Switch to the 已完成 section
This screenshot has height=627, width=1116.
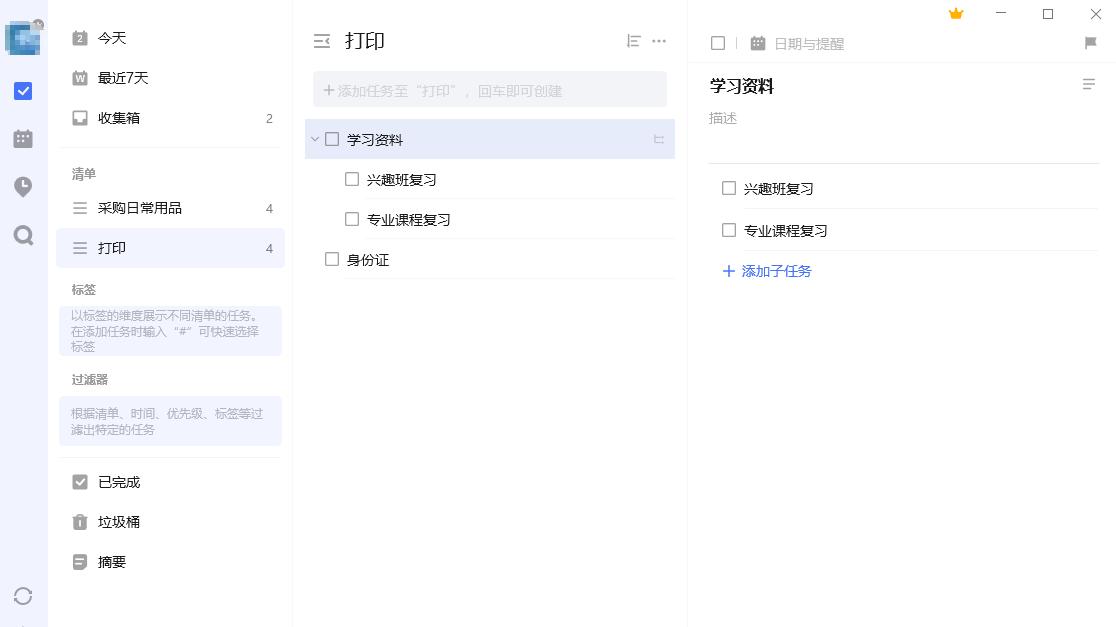117,482
